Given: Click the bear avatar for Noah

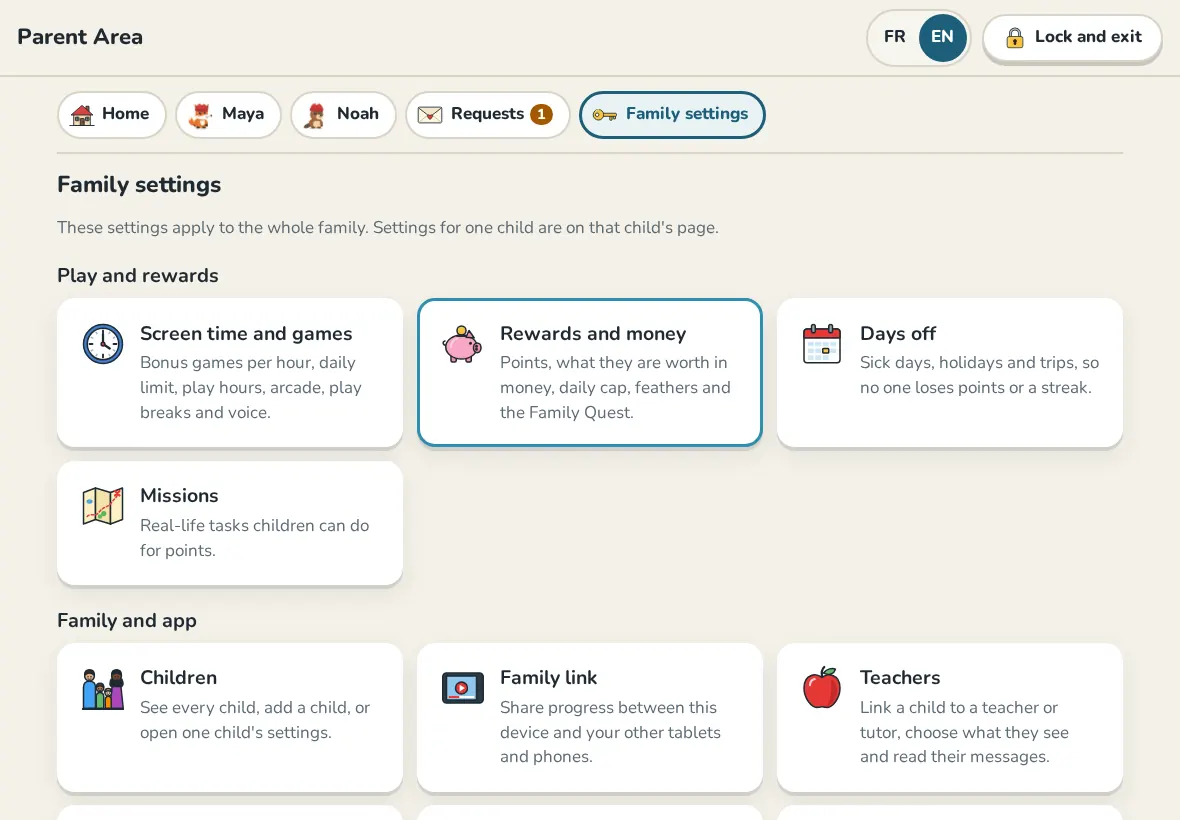Looking at the screenshot, I should click(x=315, y=115).
